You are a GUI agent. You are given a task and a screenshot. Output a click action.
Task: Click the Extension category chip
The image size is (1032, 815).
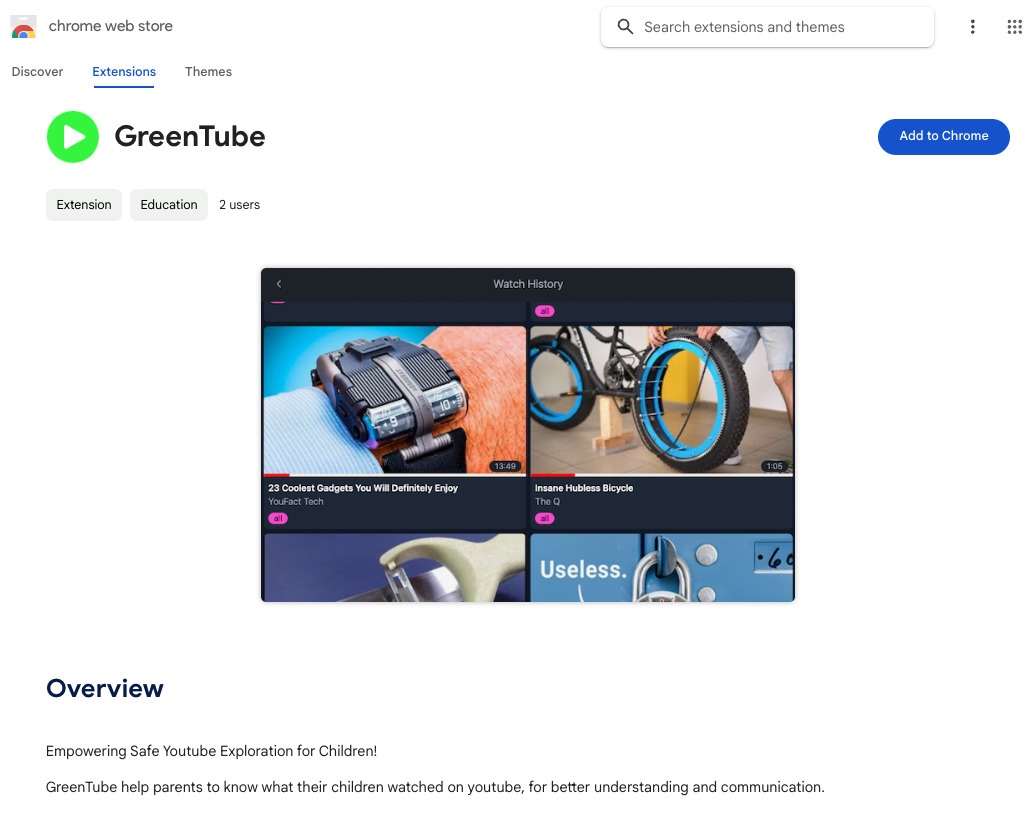[84, 205]
